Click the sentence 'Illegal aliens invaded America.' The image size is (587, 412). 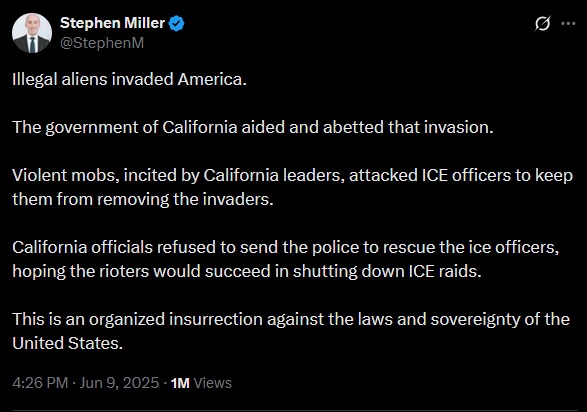pos(130,79)
